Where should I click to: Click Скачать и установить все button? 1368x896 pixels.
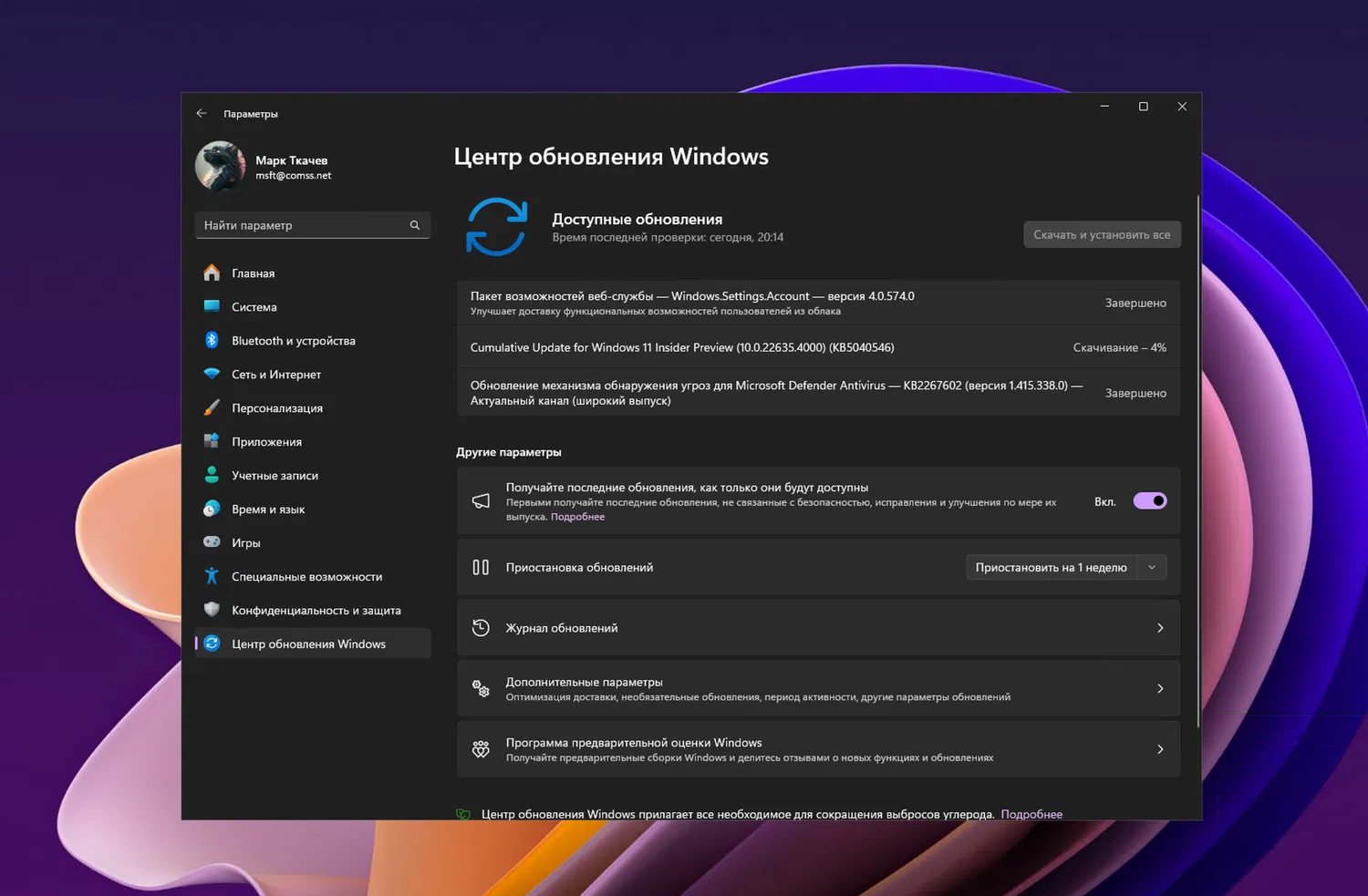[1102, 234]
